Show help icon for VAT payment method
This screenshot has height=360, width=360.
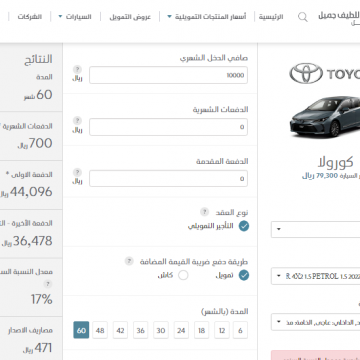tap(129, 261)
